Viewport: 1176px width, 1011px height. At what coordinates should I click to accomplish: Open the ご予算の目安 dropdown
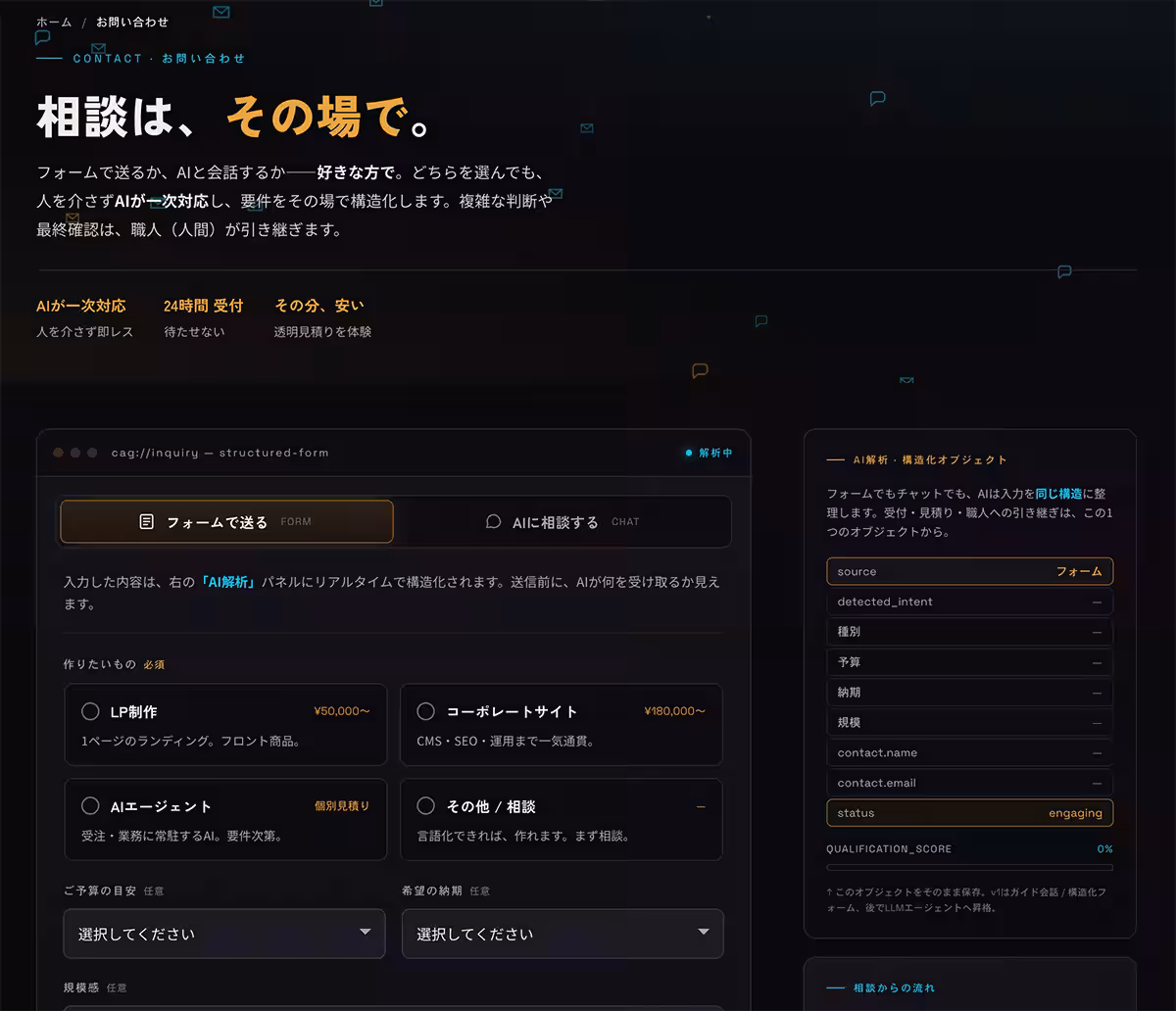click(x=225, y=934)
